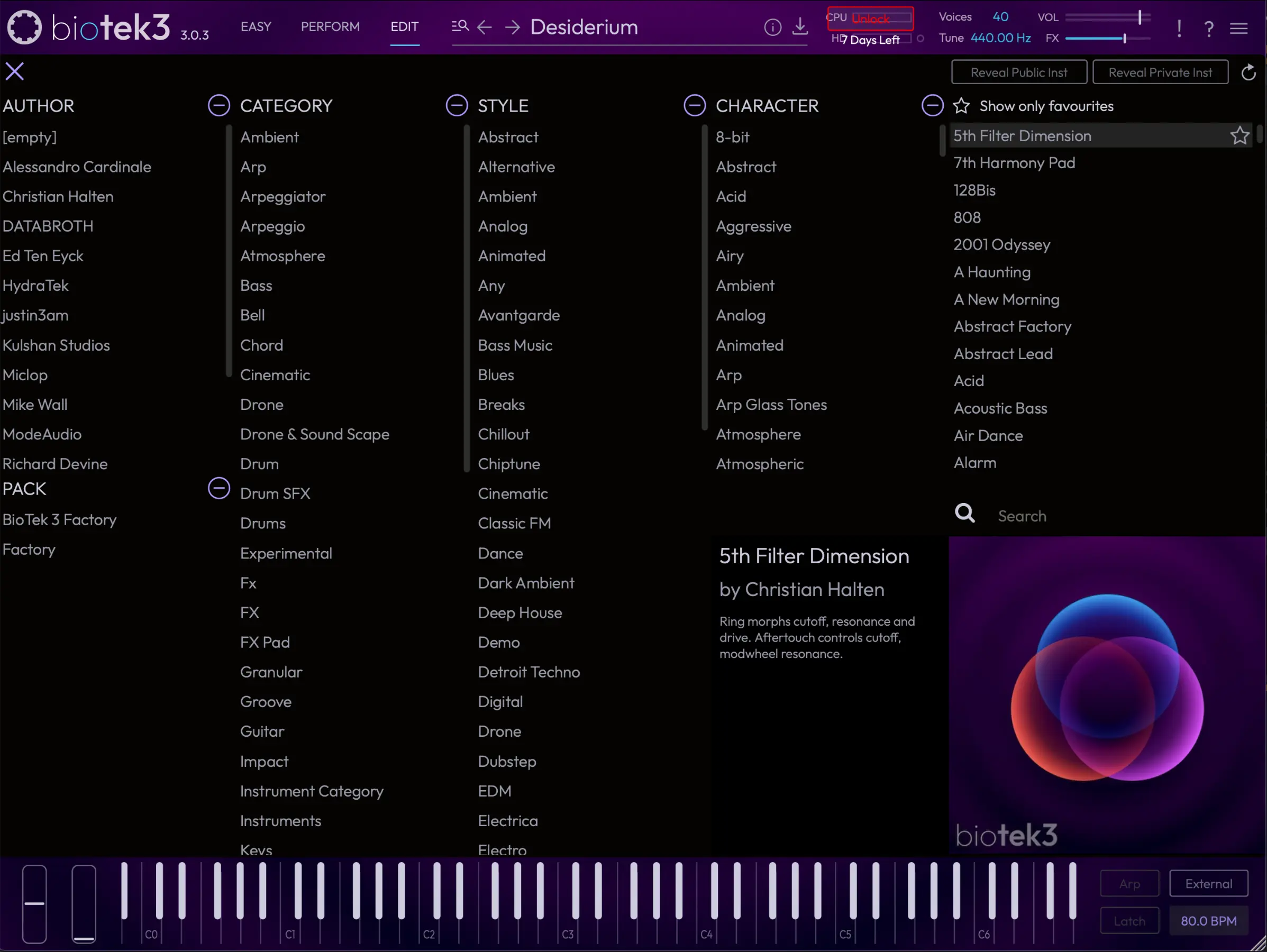The image size is (1267, 952).
Task: Refresh the preset list
Action: coord(1248,73)
